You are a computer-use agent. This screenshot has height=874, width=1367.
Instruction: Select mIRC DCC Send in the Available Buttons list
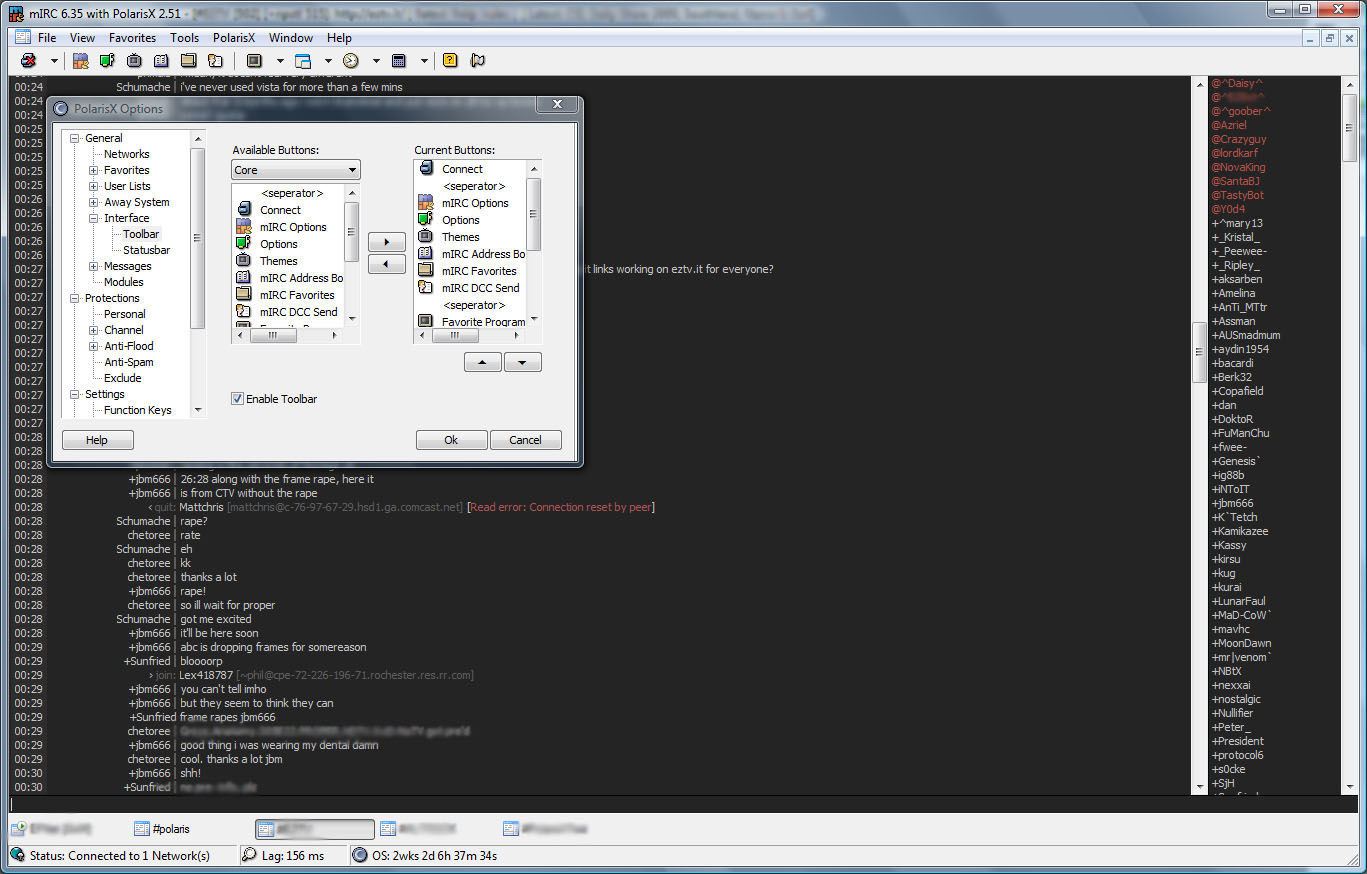coord(298,312)
